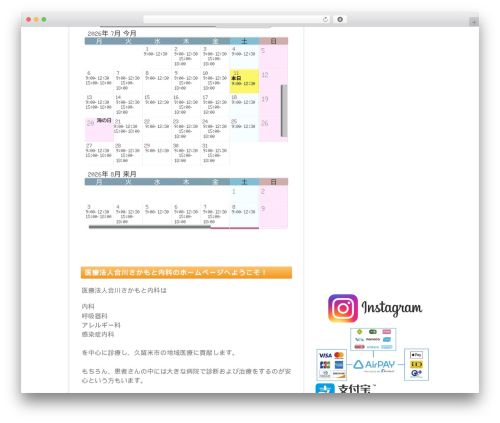500x423 pixels.
Task: Click the August 2 Sunday cell
Action: click(273, 194)
